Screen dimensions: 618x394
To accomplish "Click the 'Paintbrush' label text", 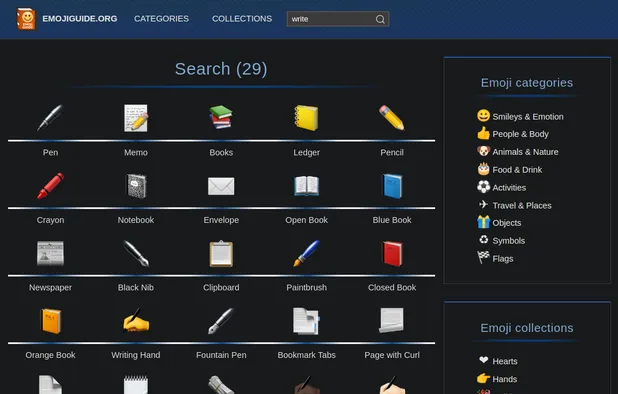I will tap(306, 288).
